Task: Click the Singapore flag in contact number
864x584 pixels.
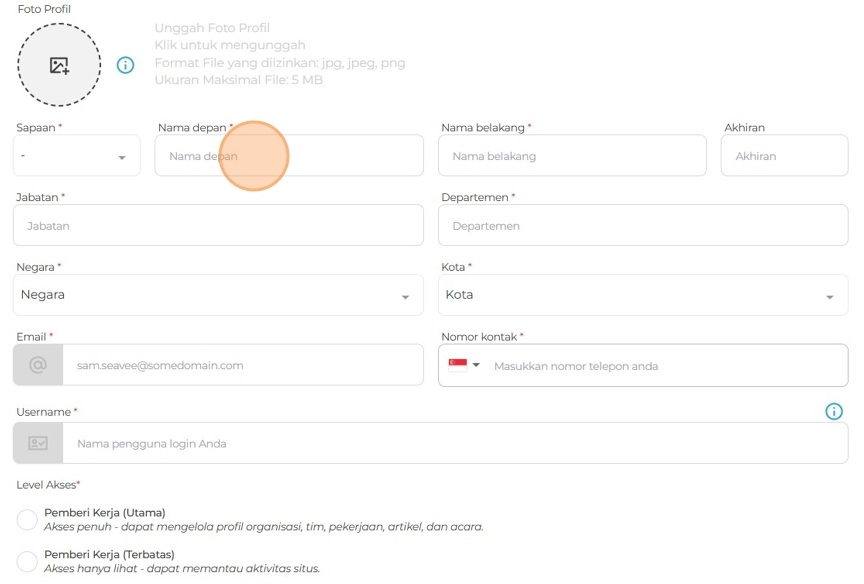Action: [x=458, y=365]
